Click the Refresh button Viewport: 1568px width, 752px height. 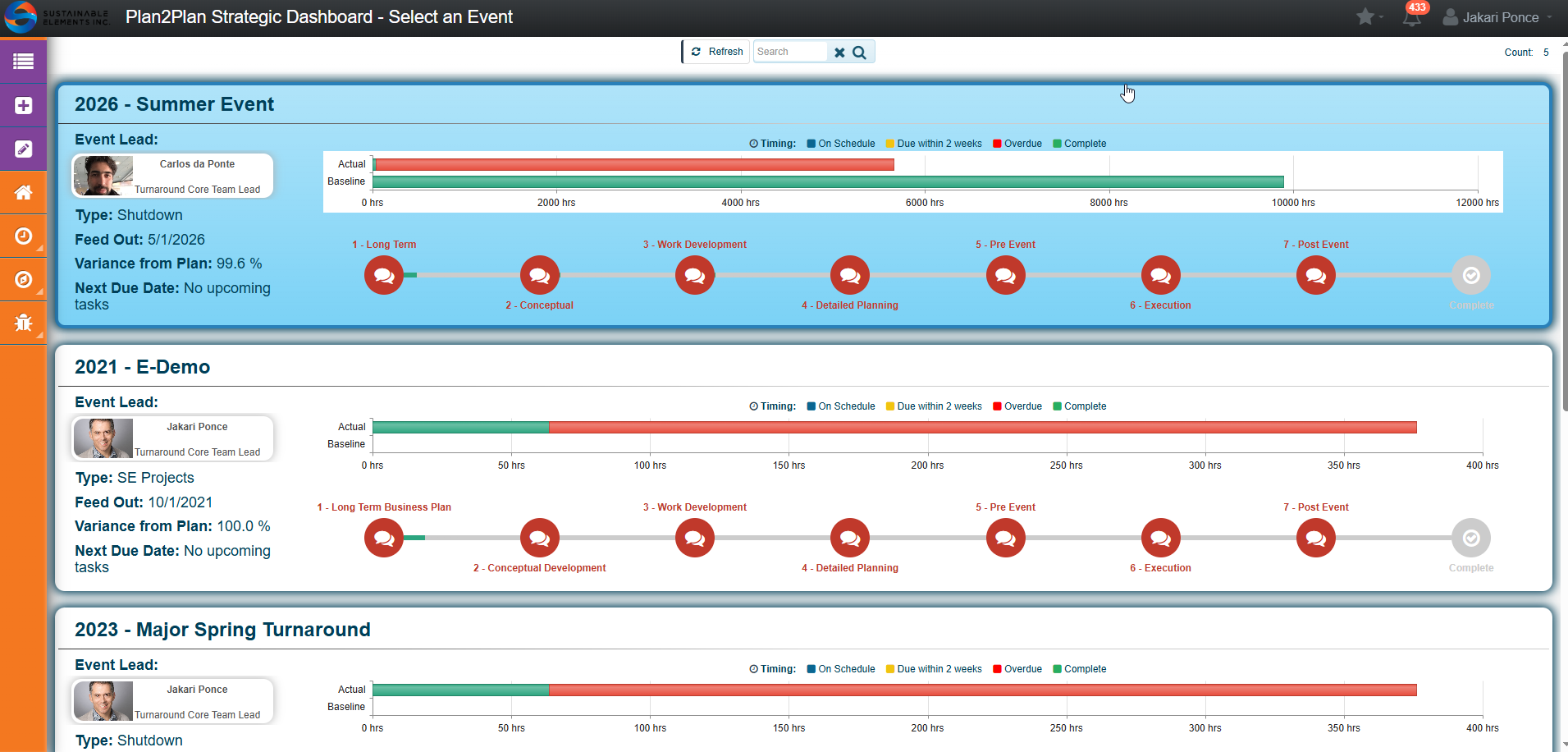tap(716, 52)
